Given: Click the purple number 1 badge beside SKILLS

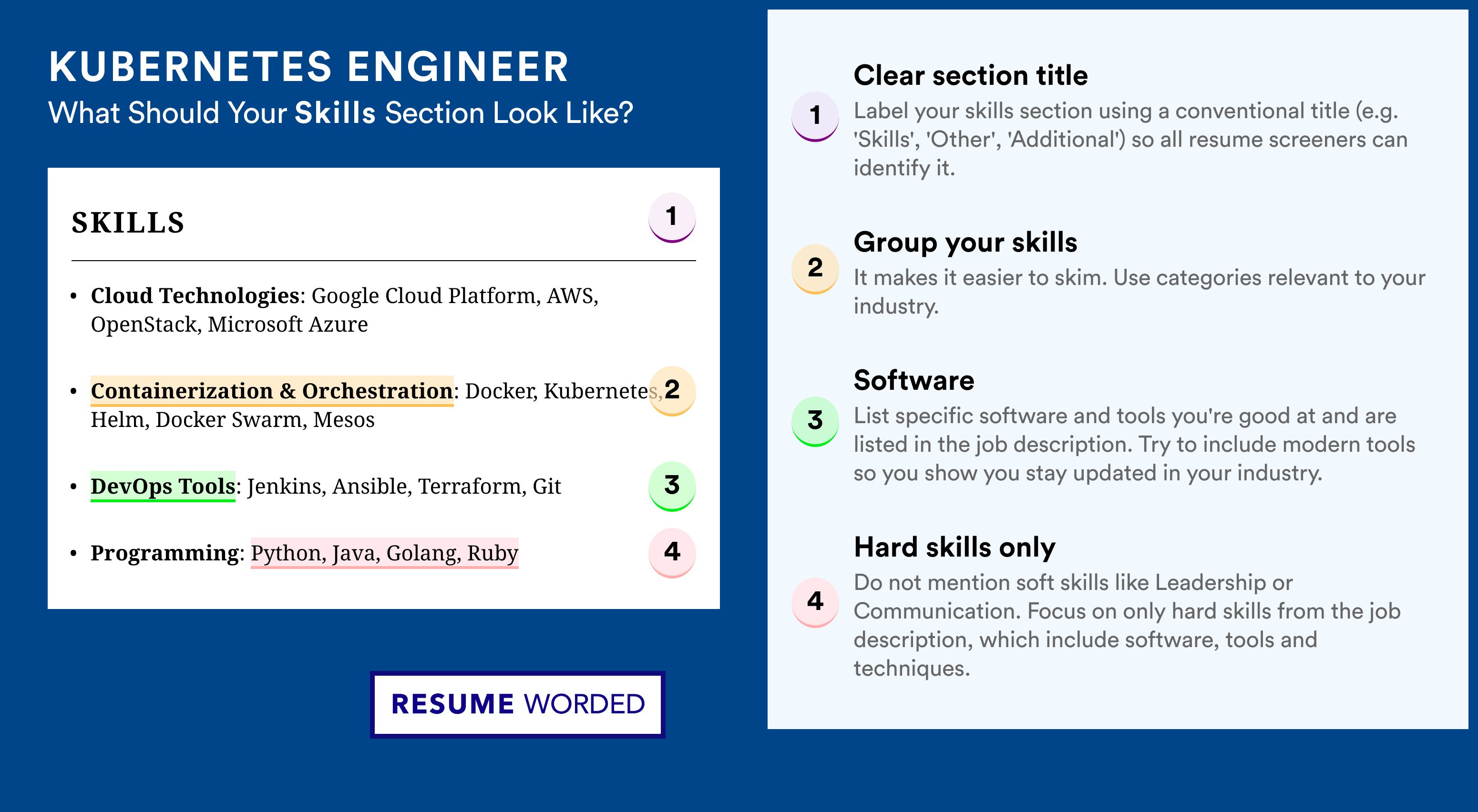Looking at the screenshot, I should coord(672,217).
